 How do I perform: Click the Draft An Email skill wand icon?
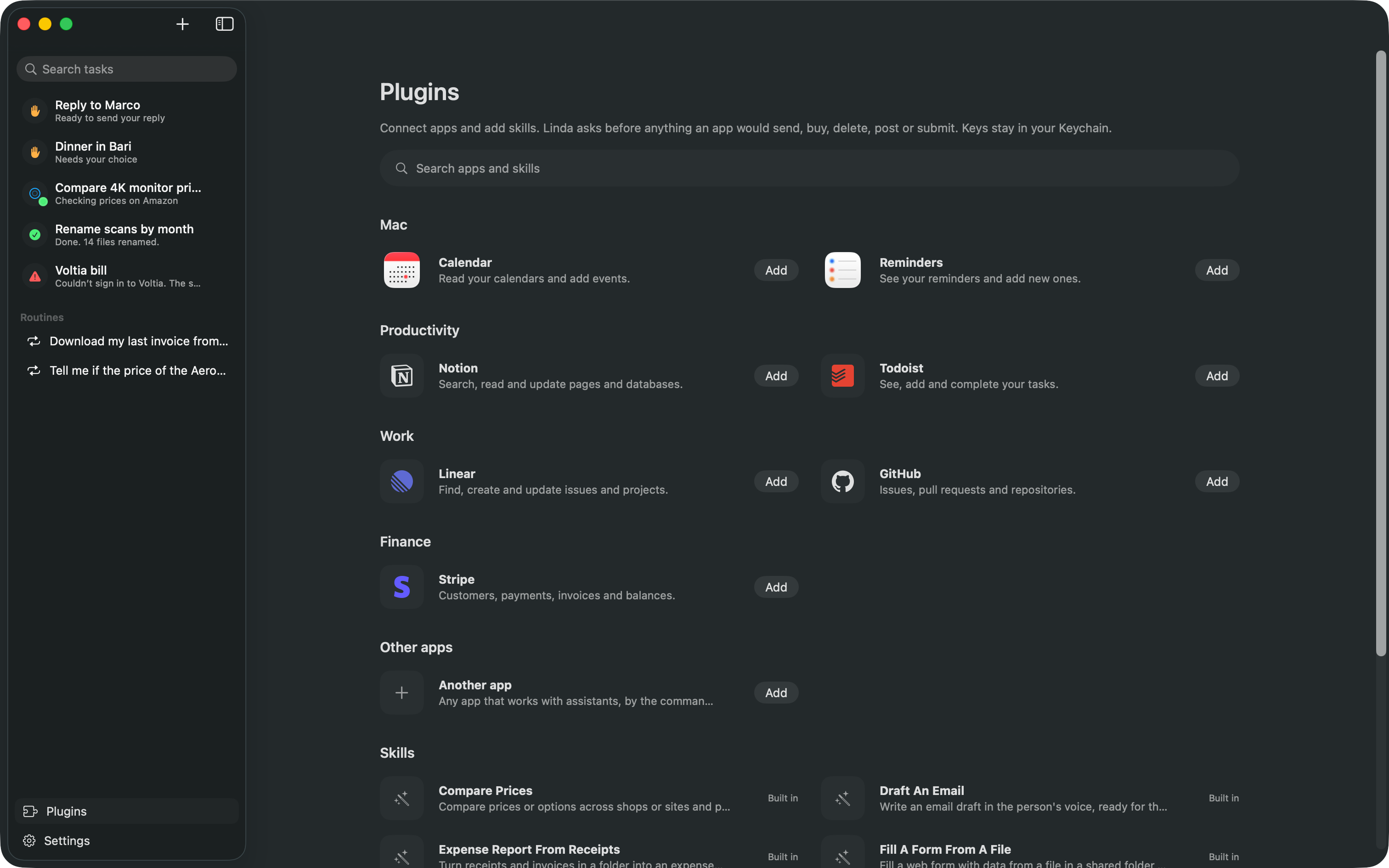click(842, 799)
